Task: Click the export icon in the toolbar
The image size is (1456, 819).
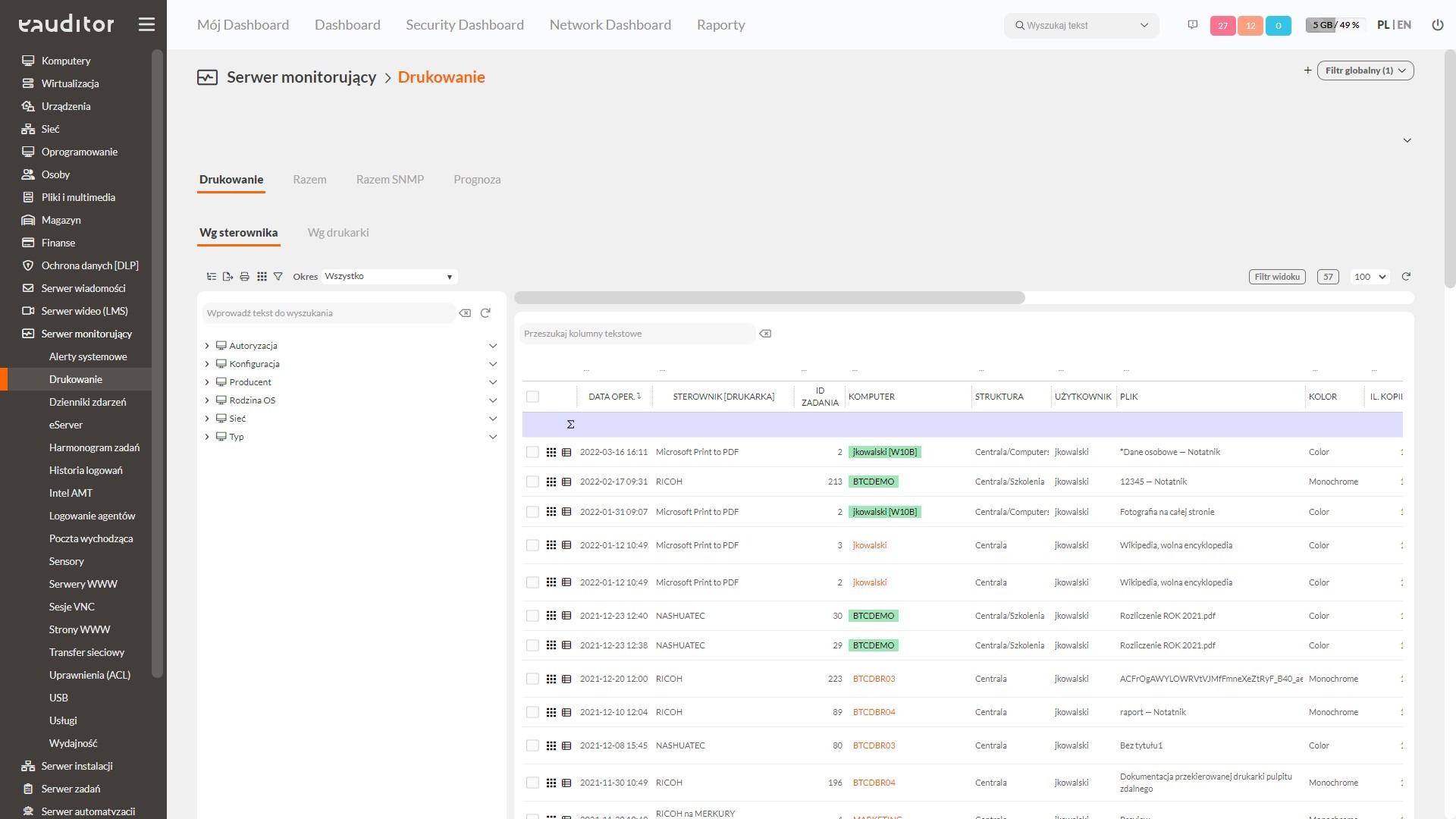Action: click(x=227, y=277)
